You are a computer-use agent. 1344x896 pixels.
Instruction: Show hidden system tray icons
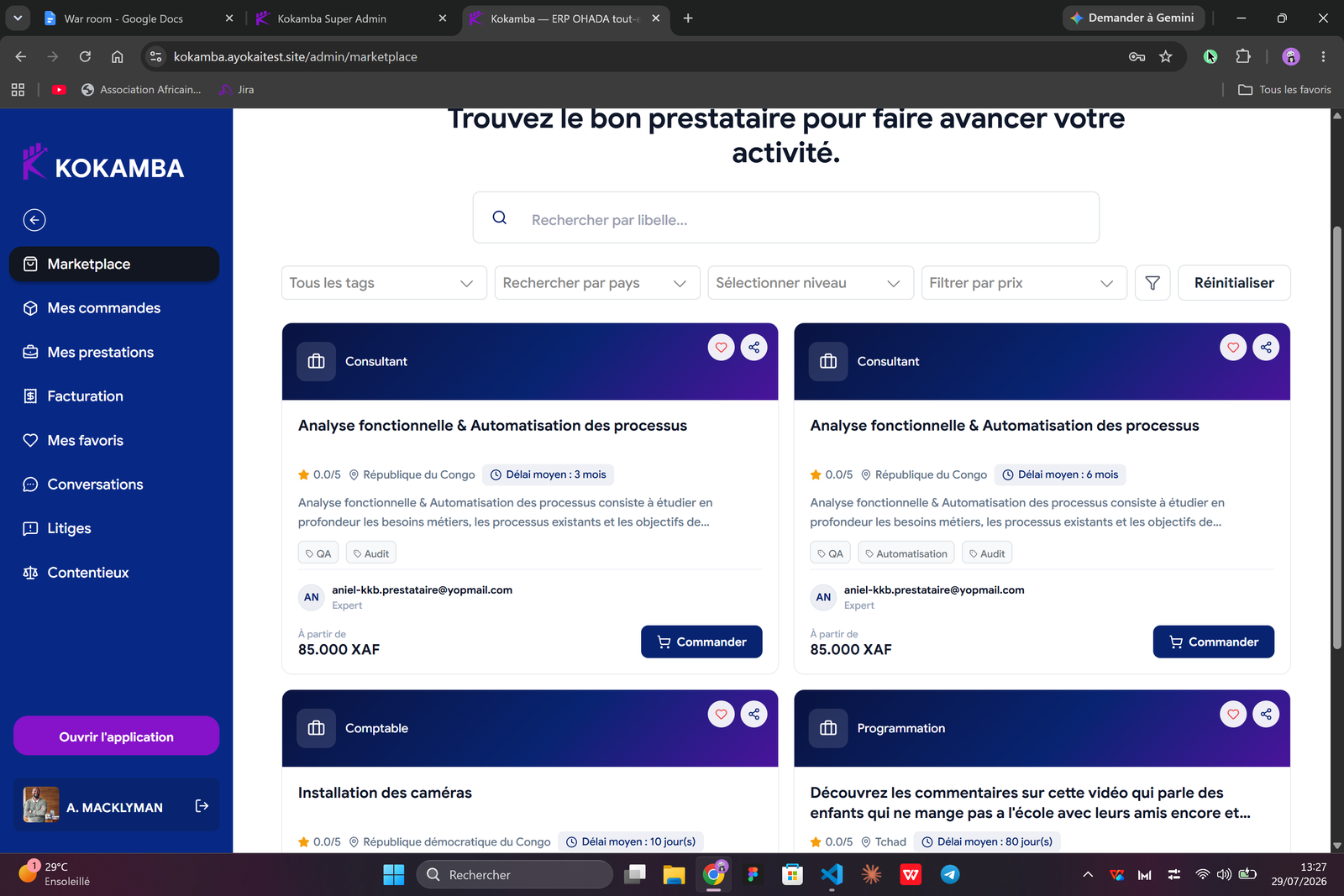click(1088, 874)
